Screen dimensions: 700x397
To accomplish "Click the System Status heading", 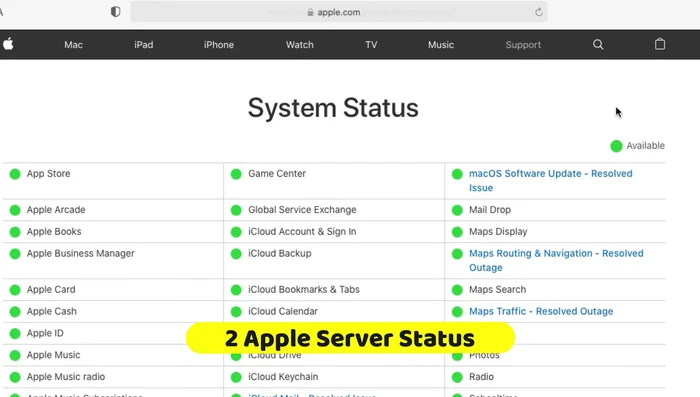I will click(333, 108).
